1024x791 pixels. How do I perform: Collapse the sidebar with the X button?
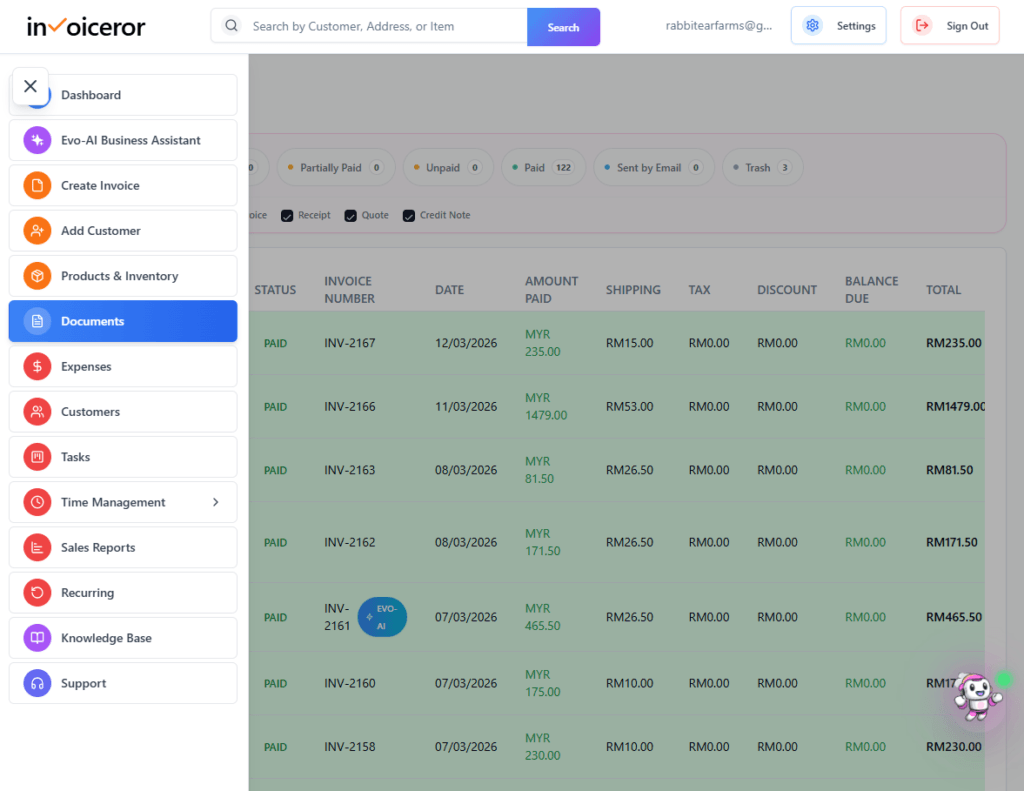pyautogui.click(x=30, y=86)
